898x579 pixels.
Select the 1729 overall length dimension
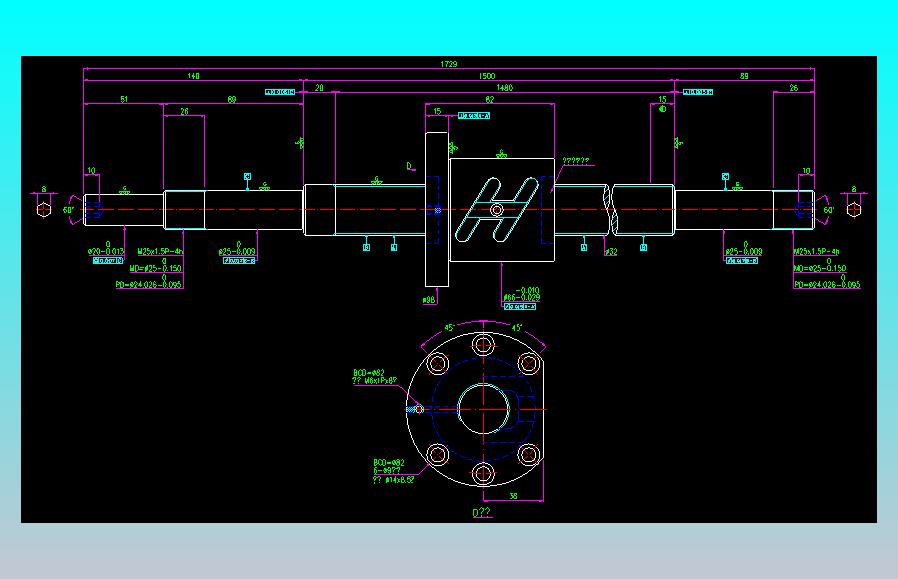(x=448, y=64)
